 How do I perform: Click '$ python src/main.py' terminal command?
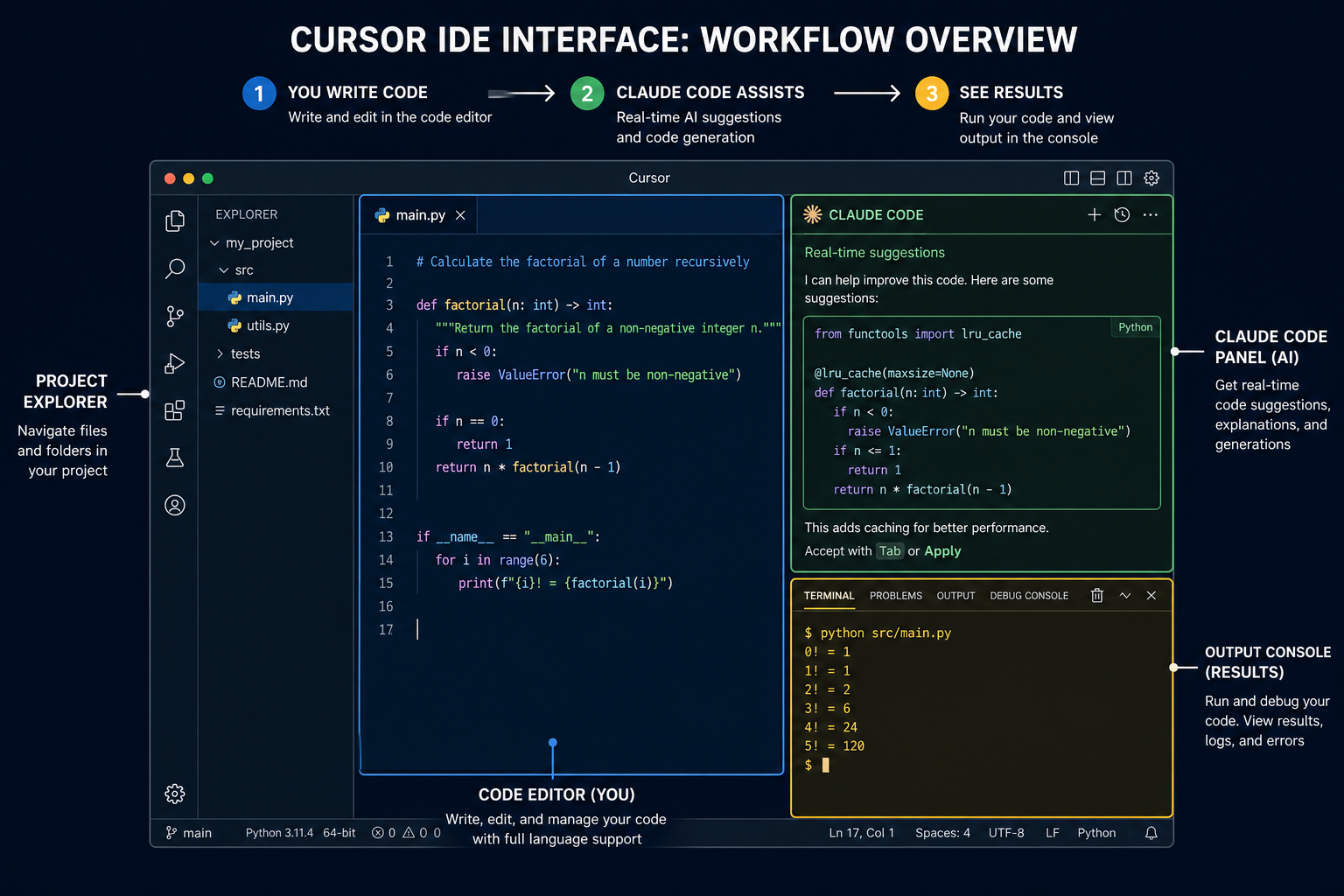pos(878,633)
